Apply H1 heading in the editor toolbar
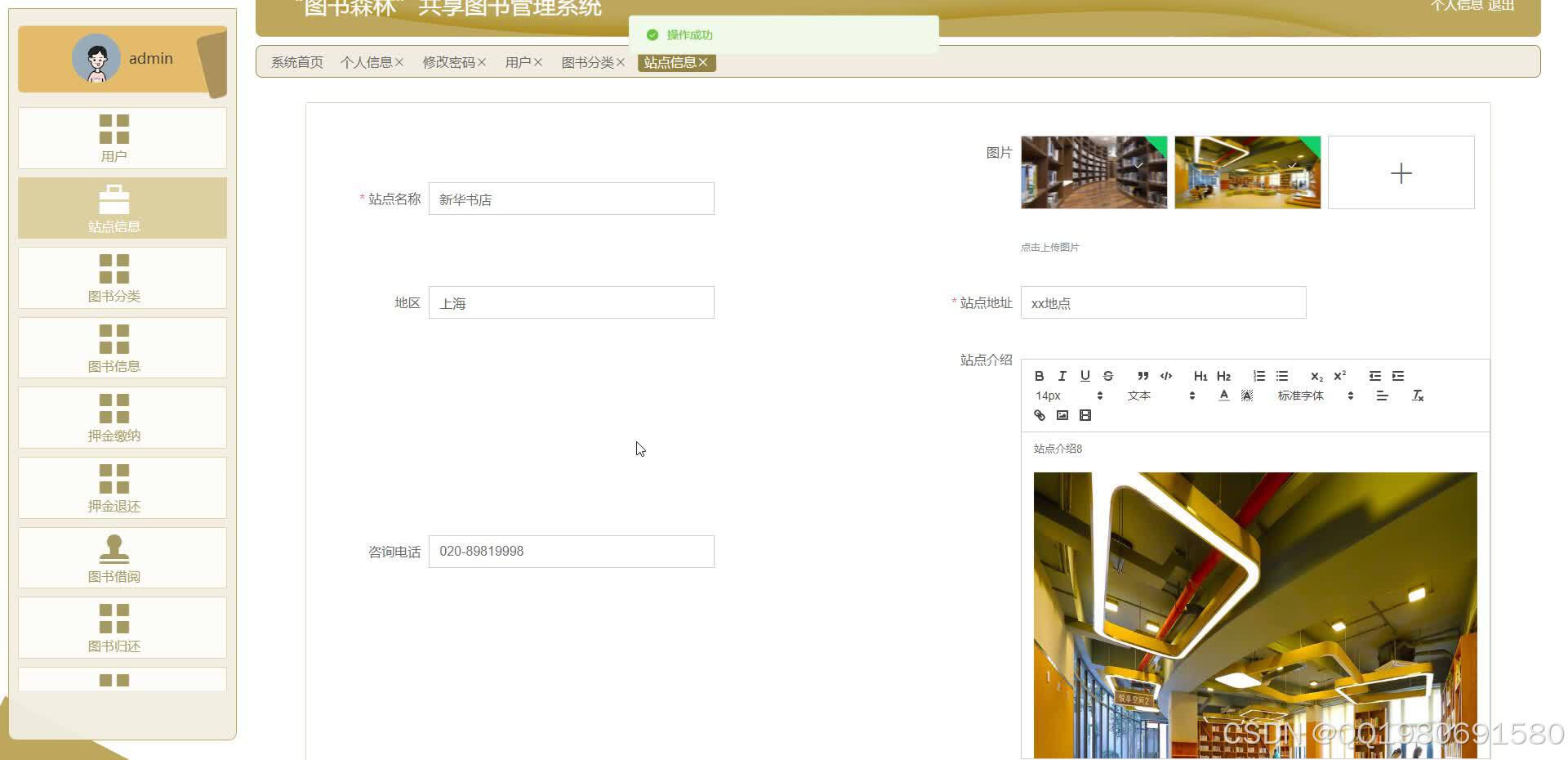Viewport: 1568px width, 760px height. (1200, 376)
